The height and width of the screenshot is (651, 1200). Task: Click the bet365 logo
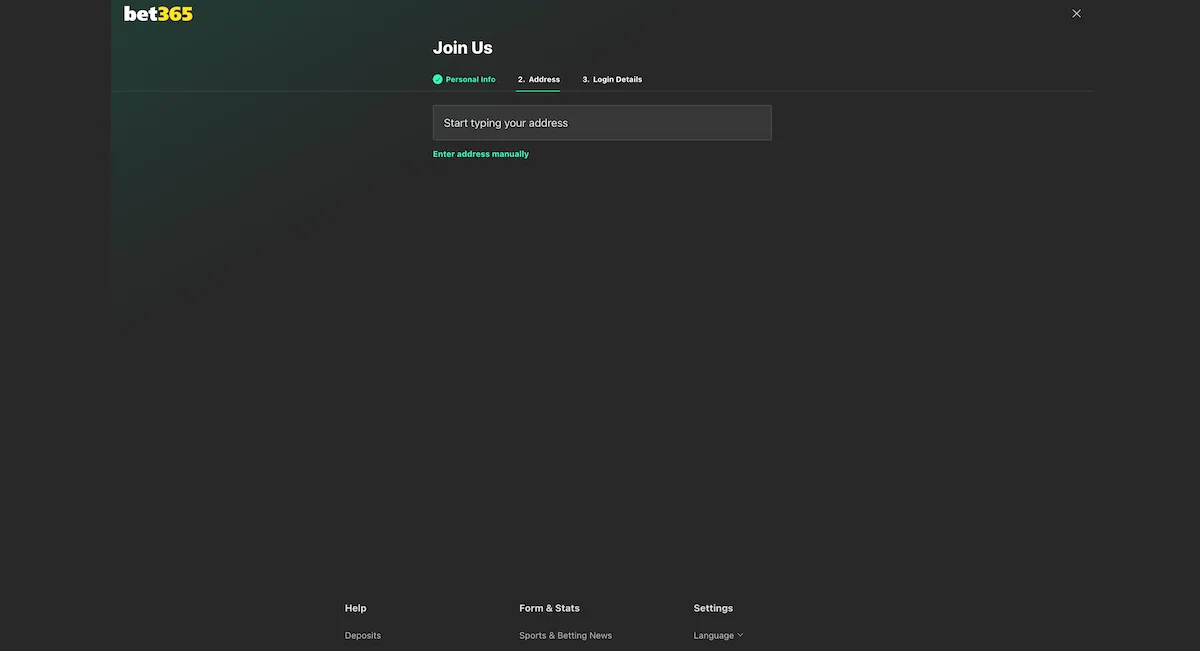(x=158, y=14)
